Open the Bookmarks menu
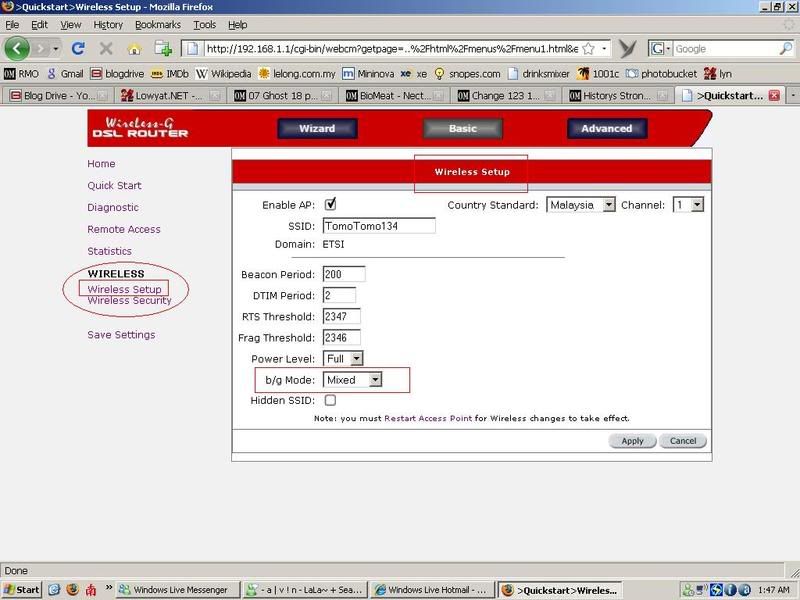 coord(158,24)
